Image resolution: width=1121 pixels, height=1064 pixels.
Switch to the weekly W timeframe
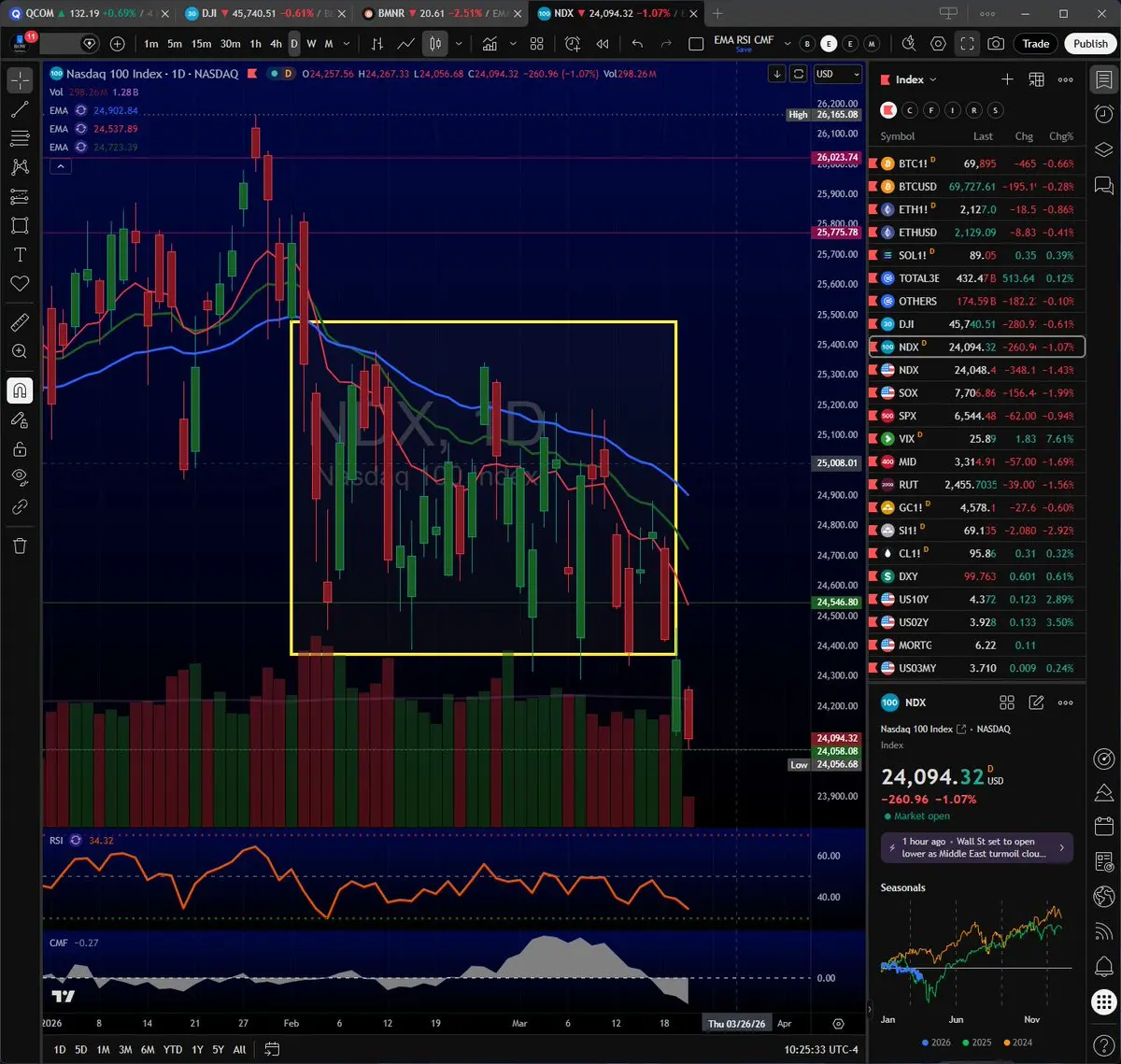click(311, 44)
